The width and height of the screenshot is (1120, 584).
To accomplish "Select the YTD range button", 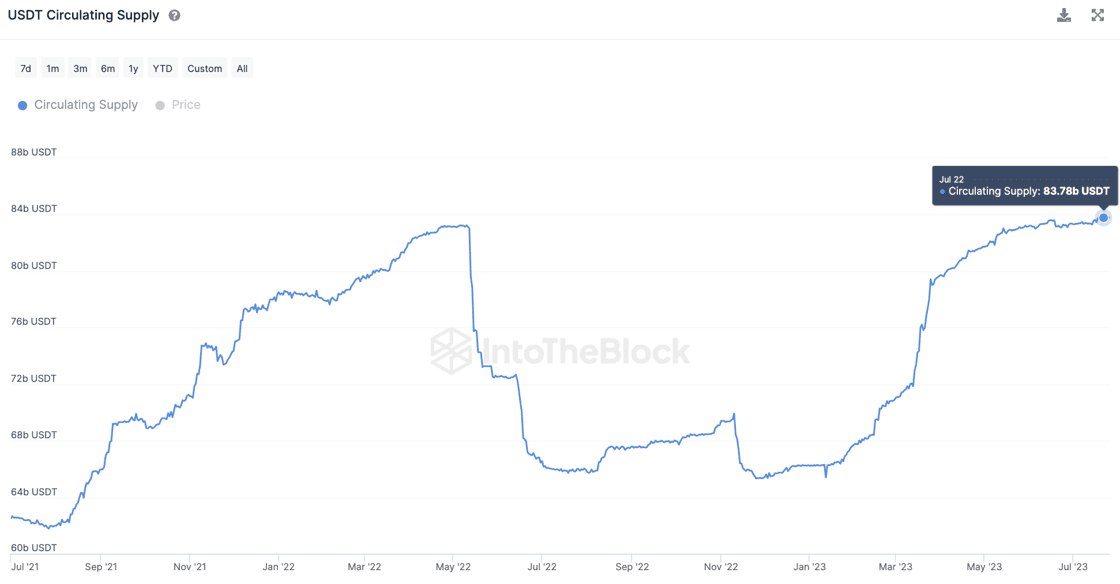I will point(162,69).
